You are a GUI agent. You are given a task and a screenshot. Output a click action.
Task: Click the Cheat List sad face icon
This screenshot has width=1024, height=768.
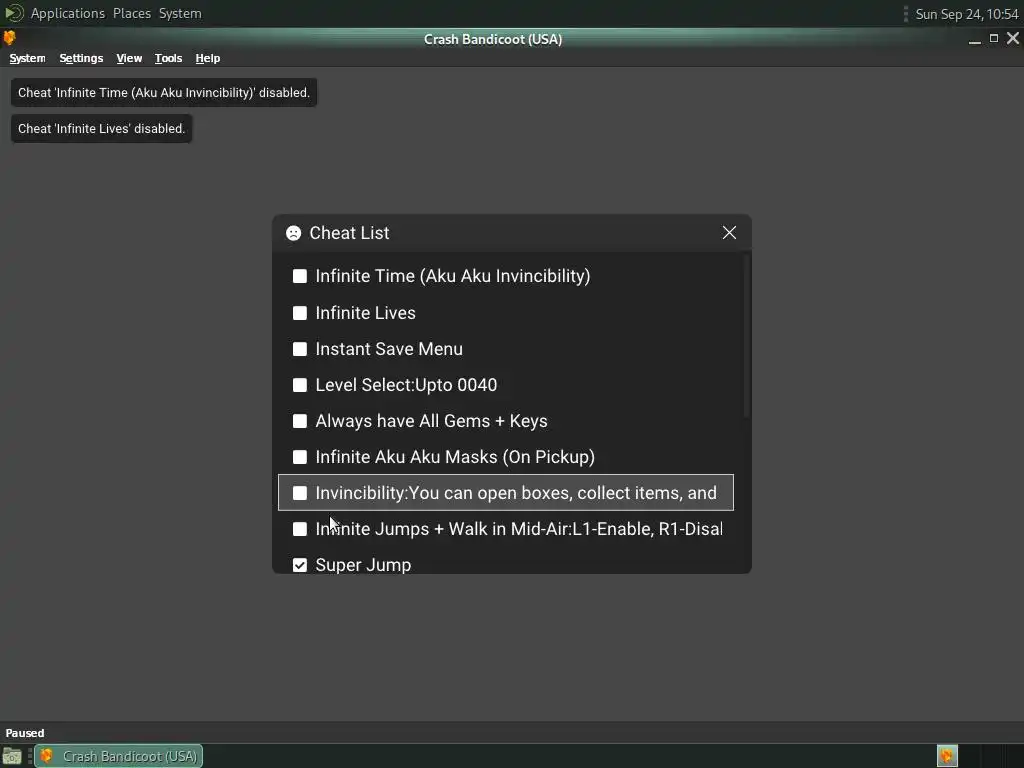293,233
